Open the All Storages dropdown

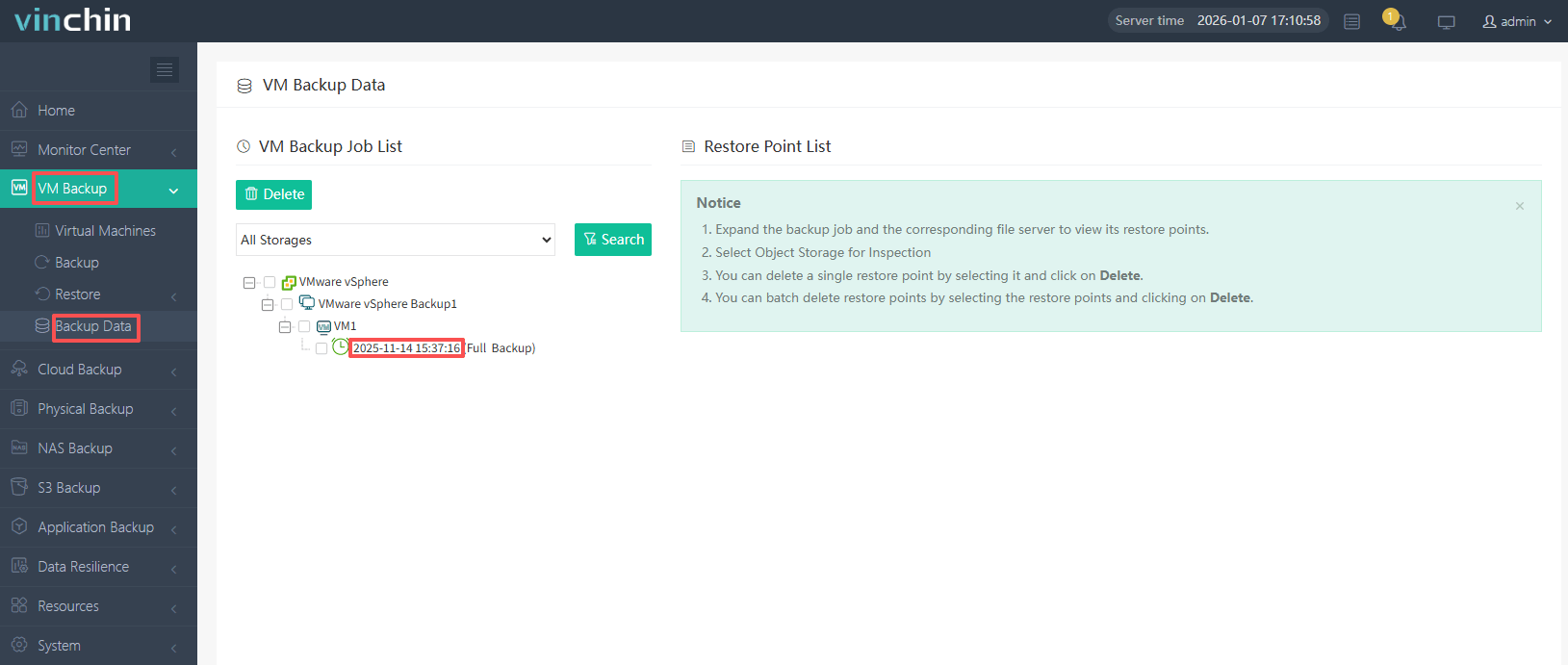396,240
